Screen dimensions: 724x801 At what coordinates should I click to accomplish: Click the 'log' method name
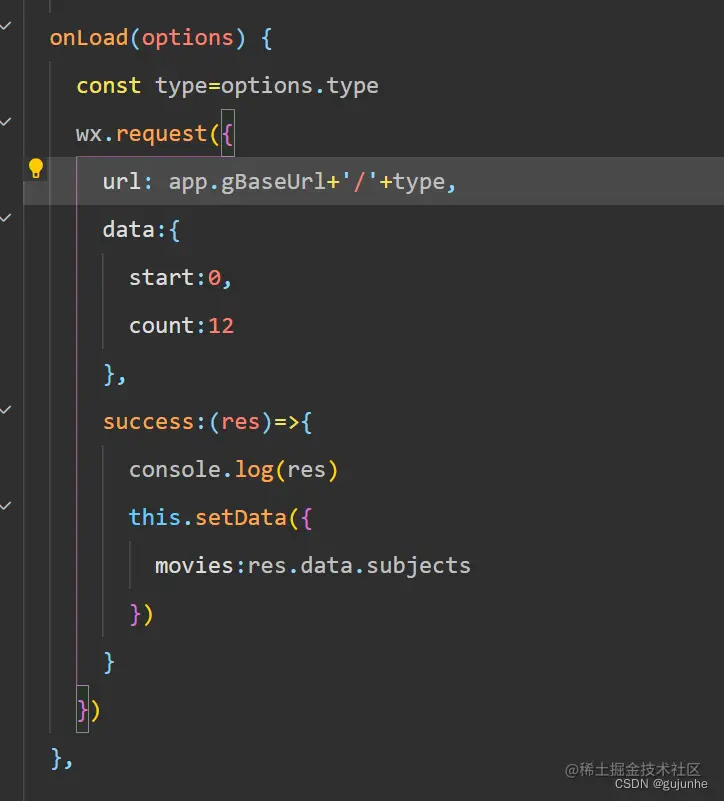[x=253, y=470]
